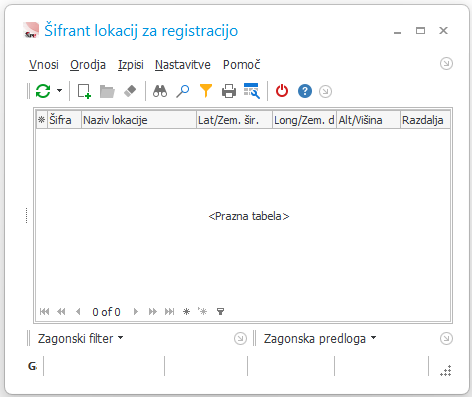Sort by the Naziv lokacije column header
472x397 pixels.
coord(139,120)
